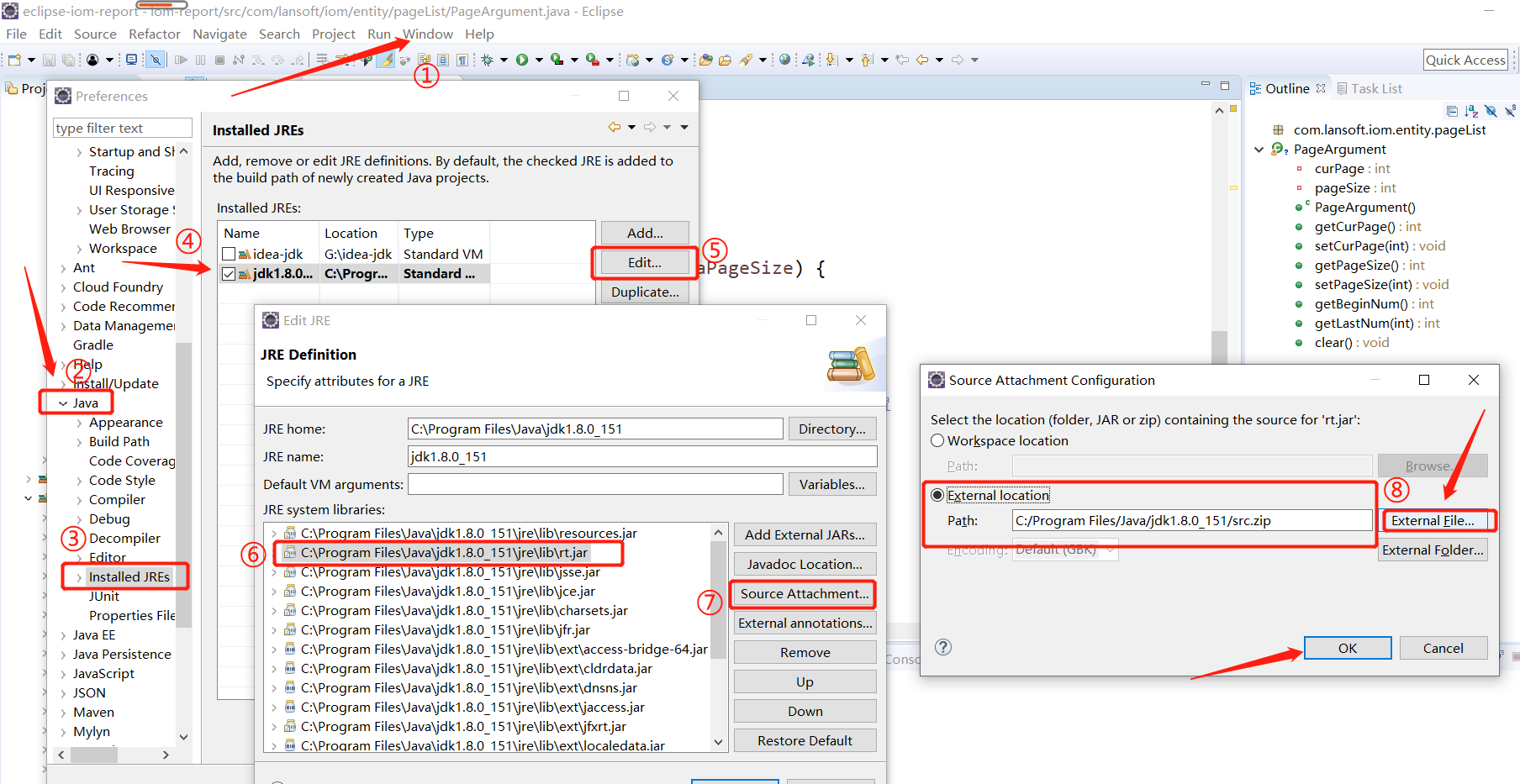1520x784 pixels.
Task: Click the Open Type toolbar icon
Action: (706, 60)
